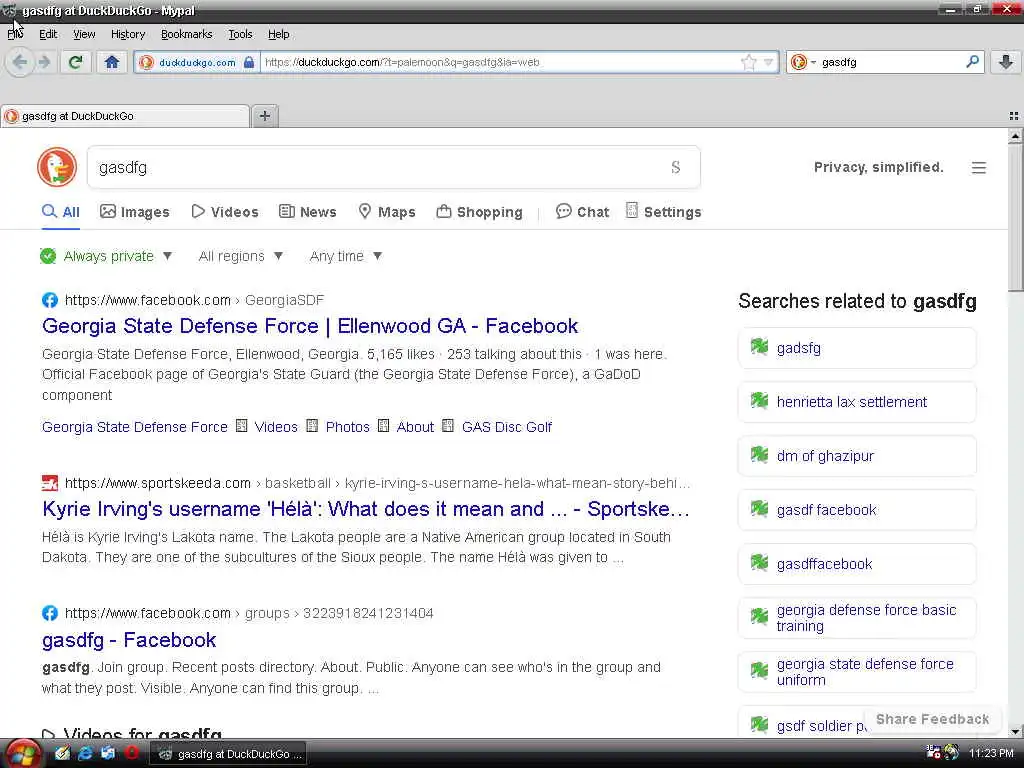
Task: Search related term henrietta lax settlement
Action: coord(857,402)
